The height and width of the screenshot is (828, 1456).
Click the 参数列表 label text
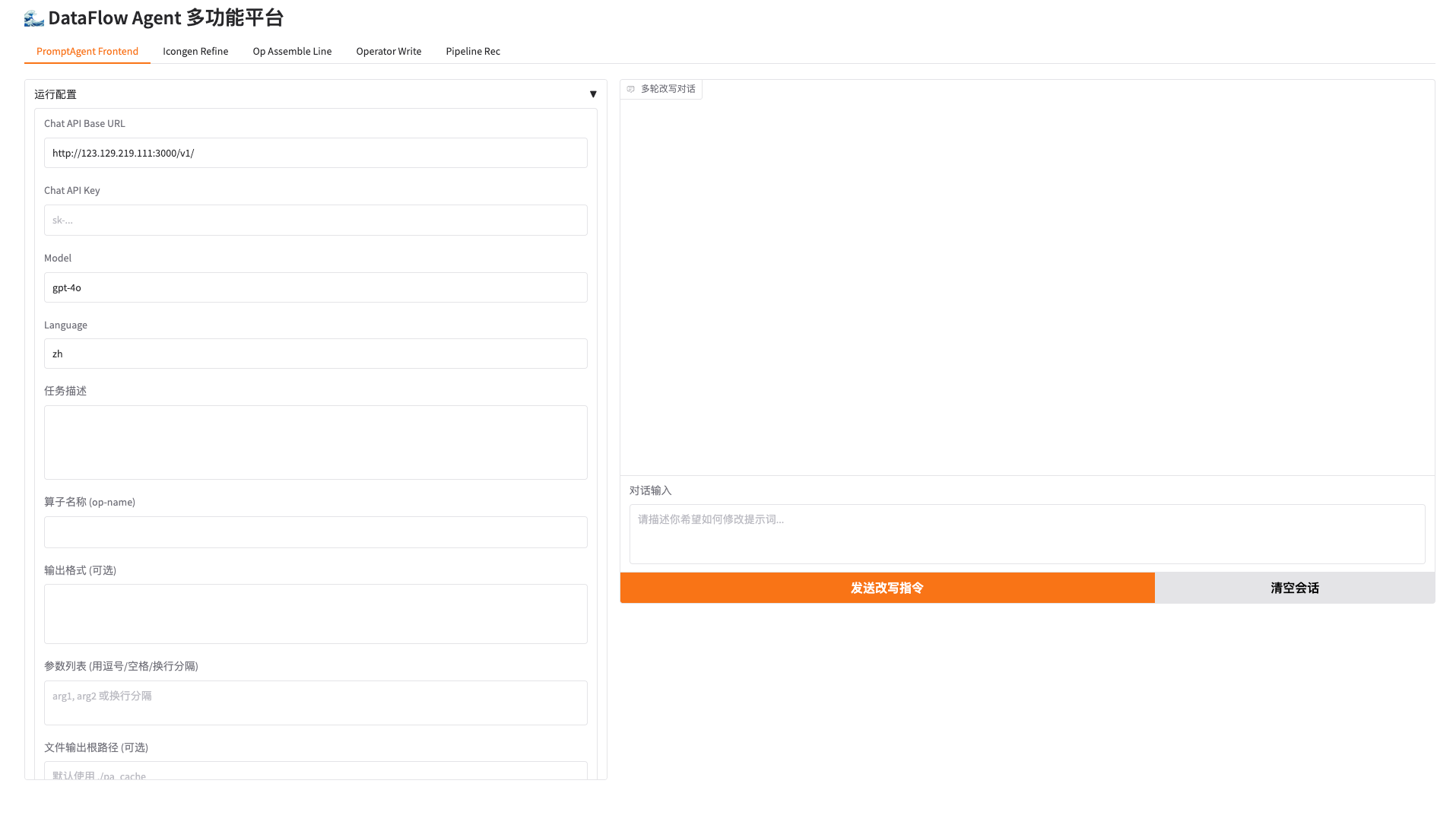121,666
